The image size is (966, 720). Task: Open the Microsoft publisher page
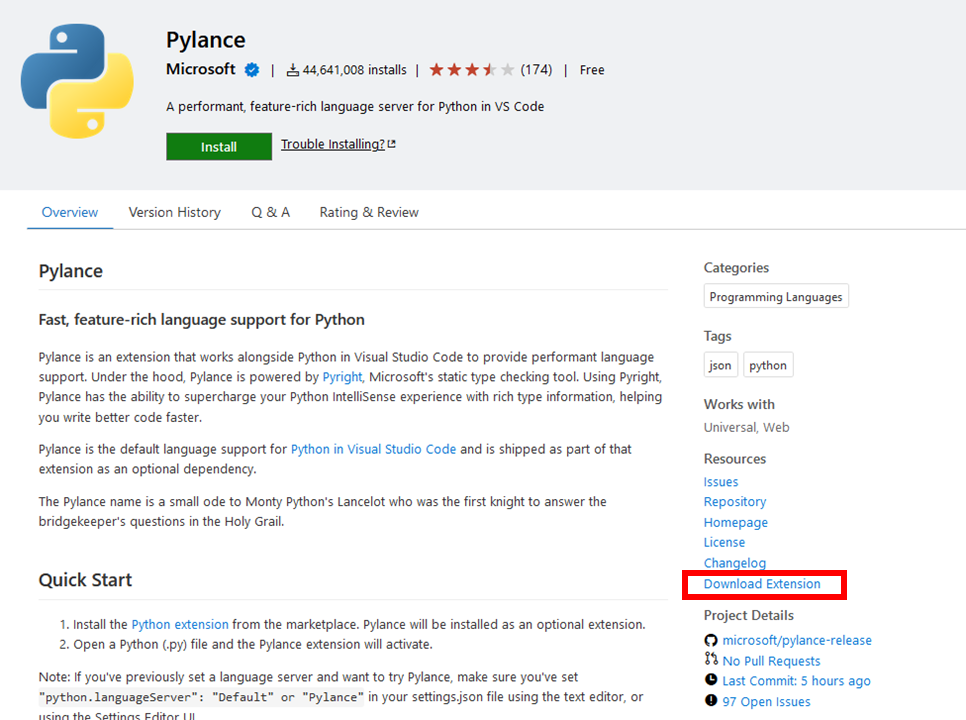[201, 69]
